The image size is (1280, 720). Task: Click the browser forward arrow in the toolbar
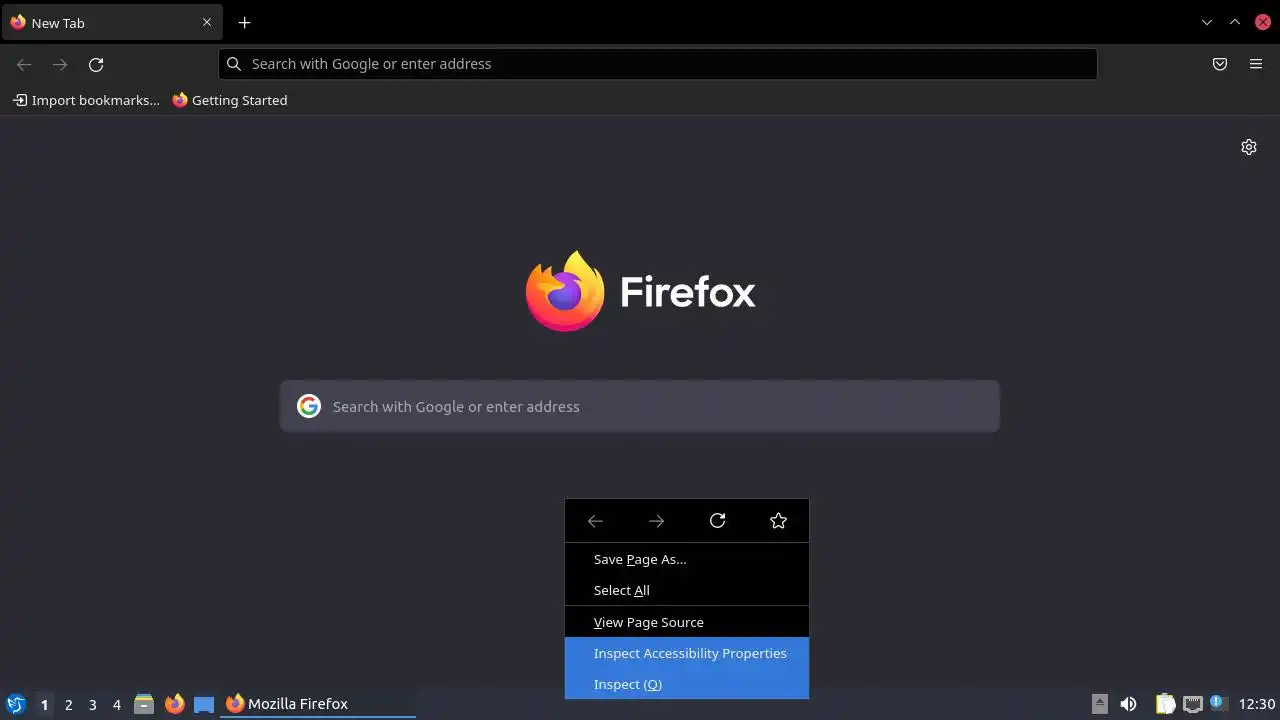[60, 64]
